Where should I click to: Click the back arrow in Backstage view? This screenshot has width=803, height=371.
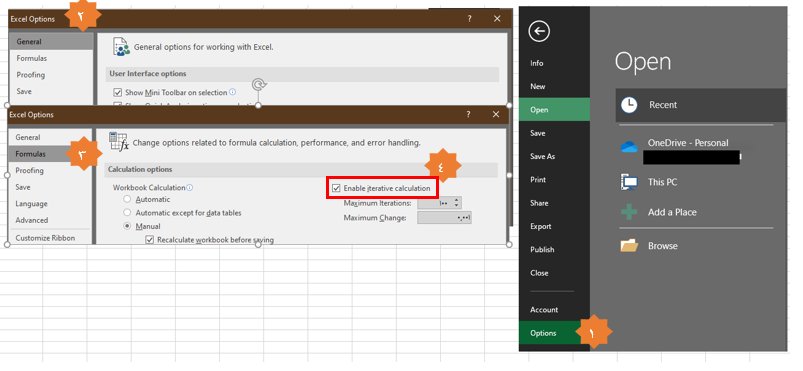(539, 31)
